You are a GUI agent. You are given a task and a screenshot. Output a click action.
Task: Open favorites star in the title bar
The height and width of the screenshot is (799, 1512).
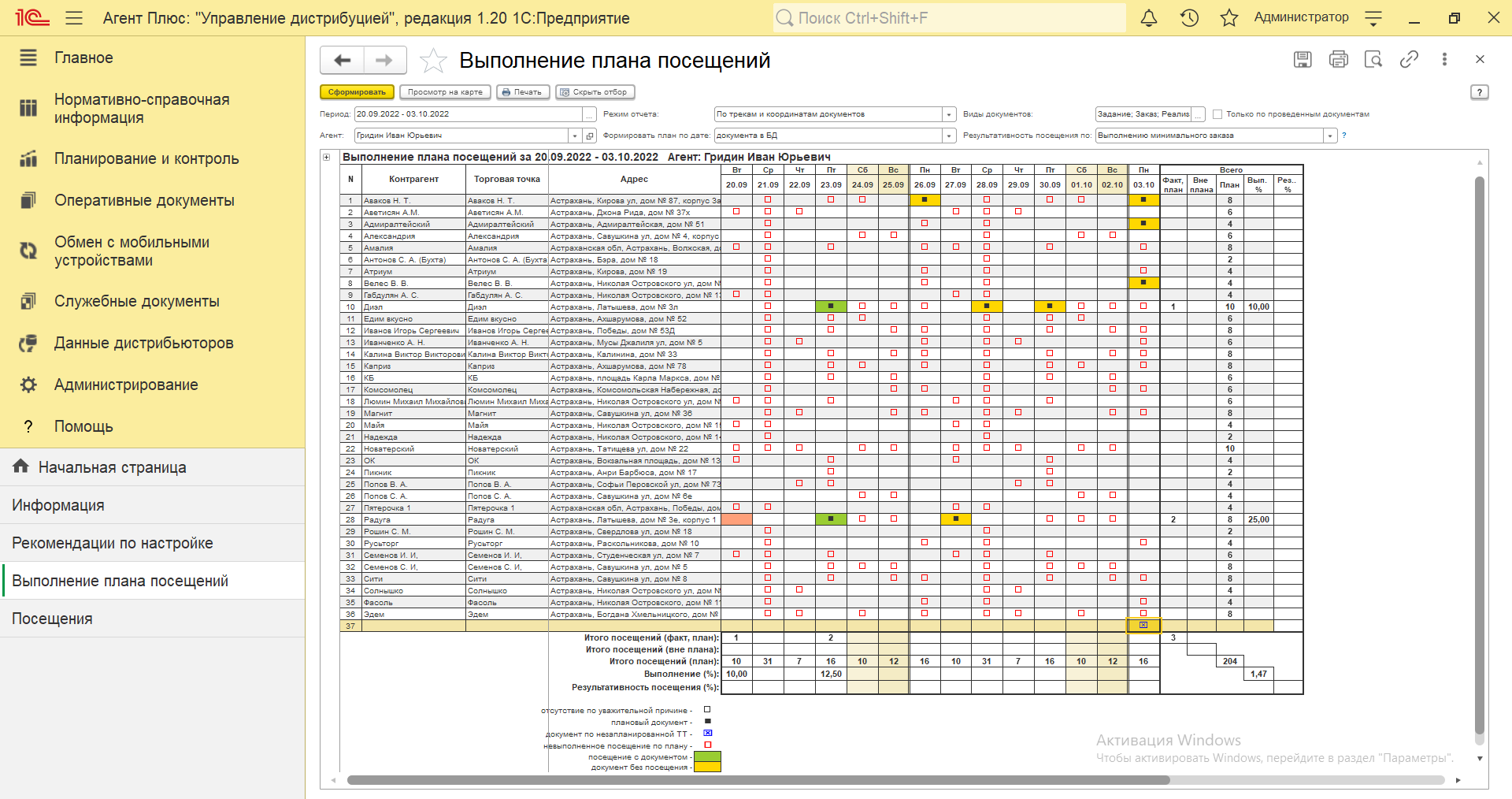point(1229,17)
